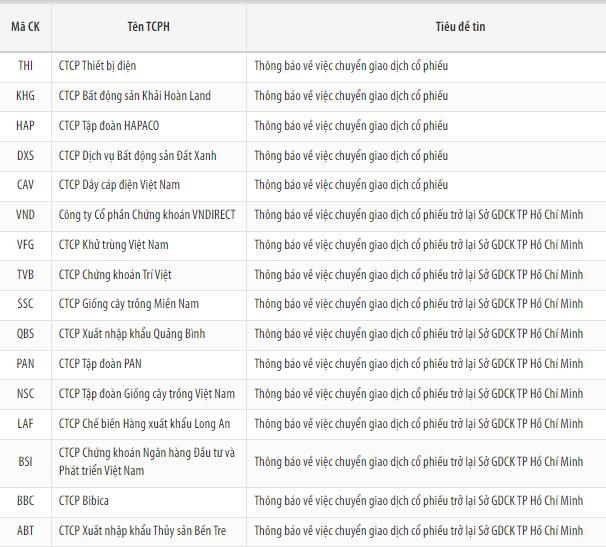Screen dimensions: 606x547
Task: Click the Tên TCPH column header
Action: pyautogui.click(x=149, y=27)
